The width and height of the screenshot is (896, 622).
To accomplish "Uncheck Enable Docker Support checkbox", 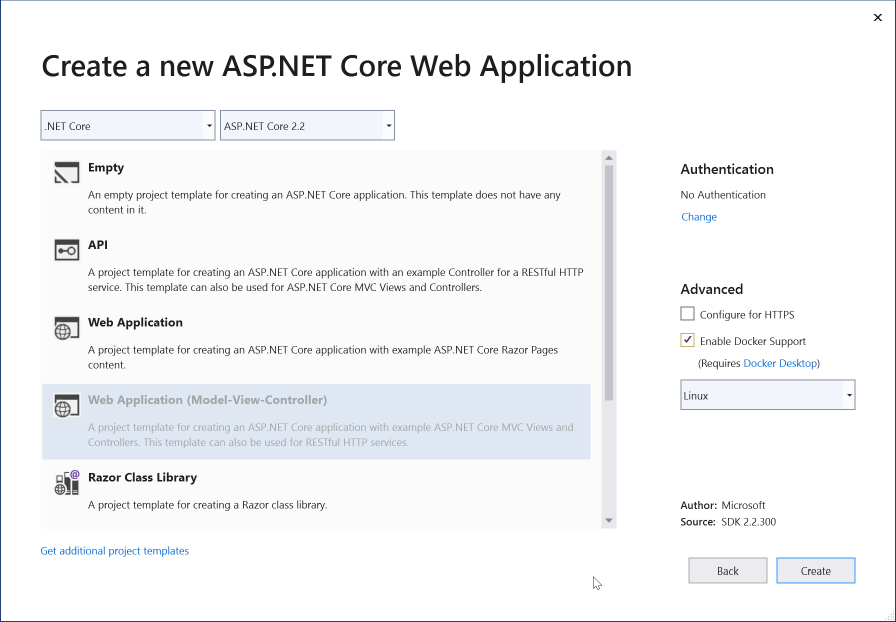I will pyautogui.click(x=687, y=340).
